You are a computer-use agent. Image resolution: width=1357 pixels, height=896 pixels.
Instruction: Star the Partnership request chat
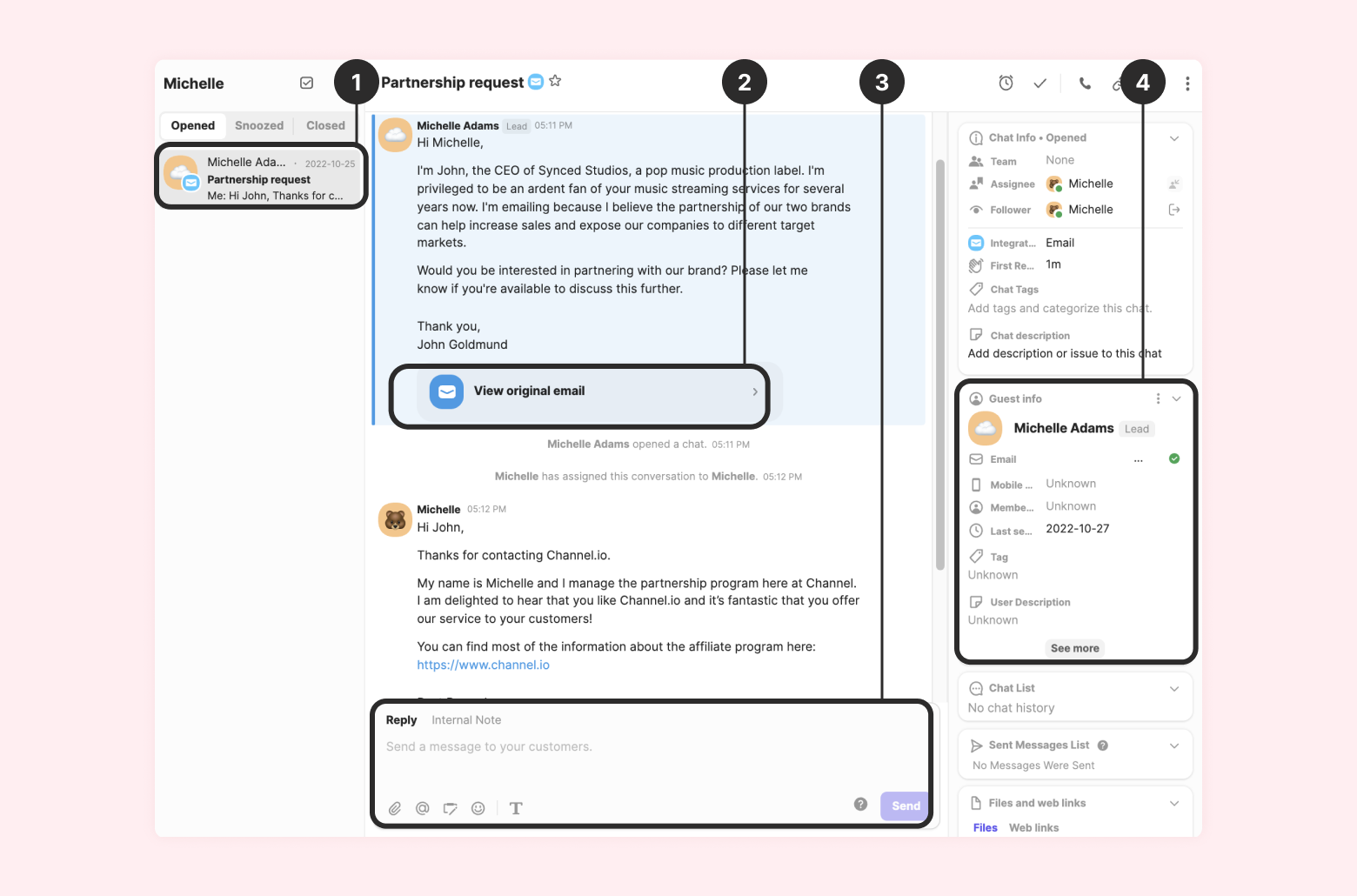(x=555, y=81)
